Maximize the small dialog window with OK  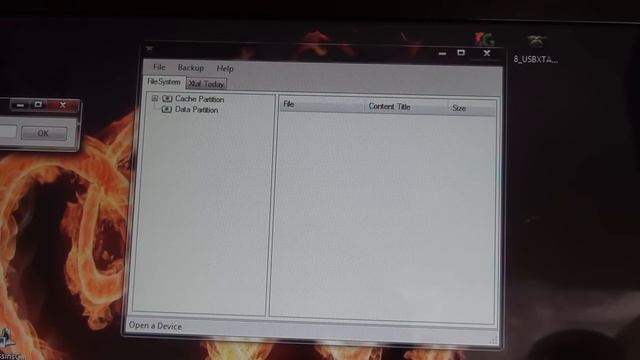[x=38, y=104]
